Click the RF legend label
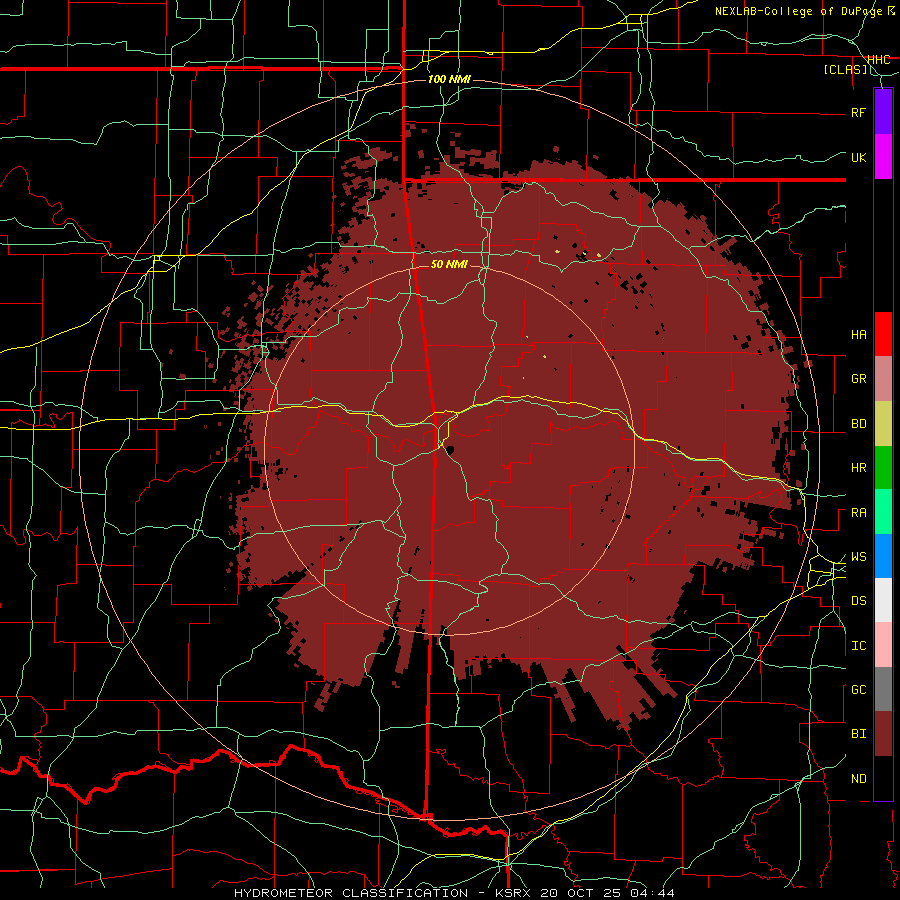Image resolution: width=900 pixels, height=900 pixels. 858,112
